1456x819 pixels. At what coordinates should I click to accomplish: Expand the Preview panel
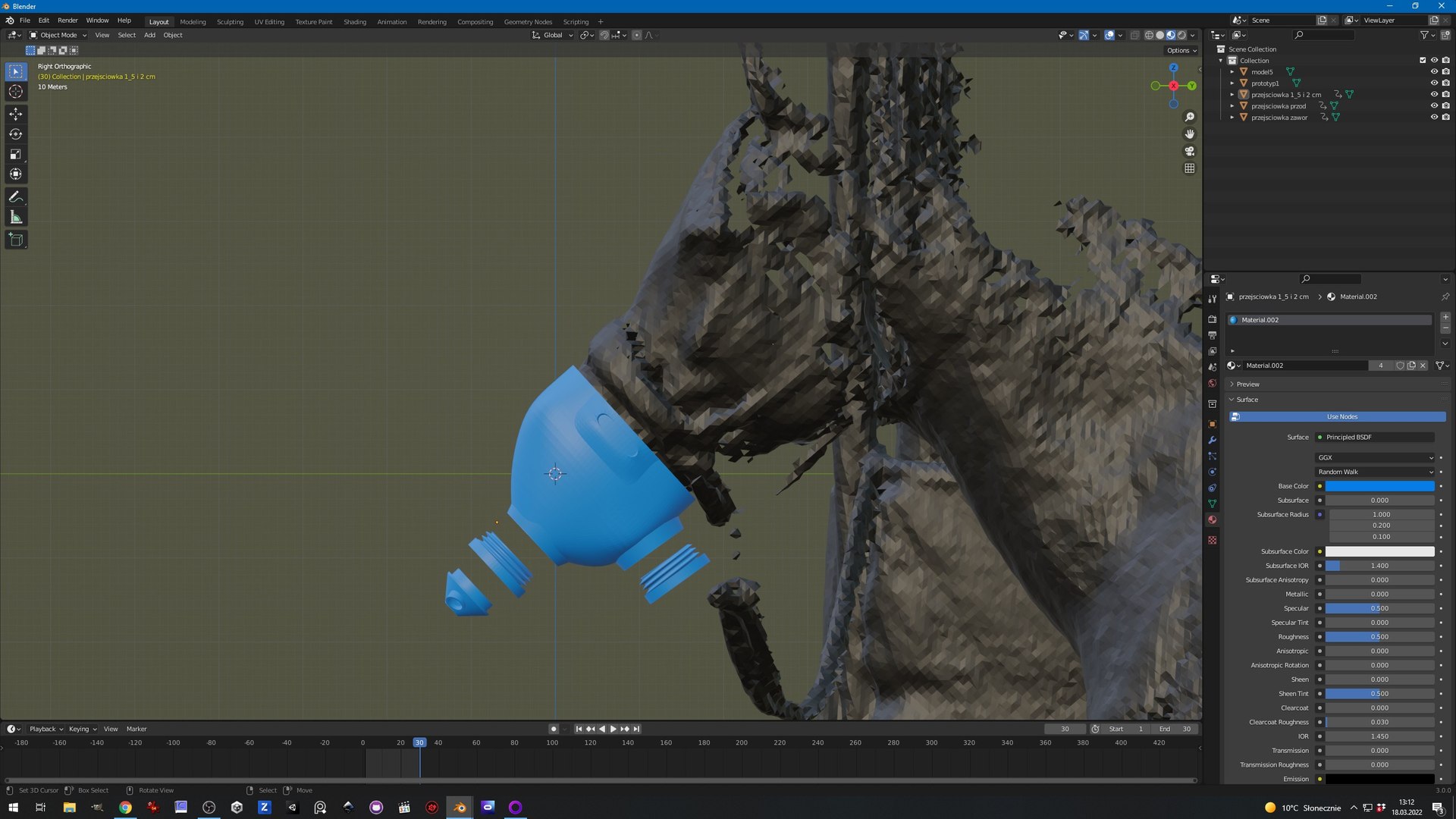[1247, 384]
